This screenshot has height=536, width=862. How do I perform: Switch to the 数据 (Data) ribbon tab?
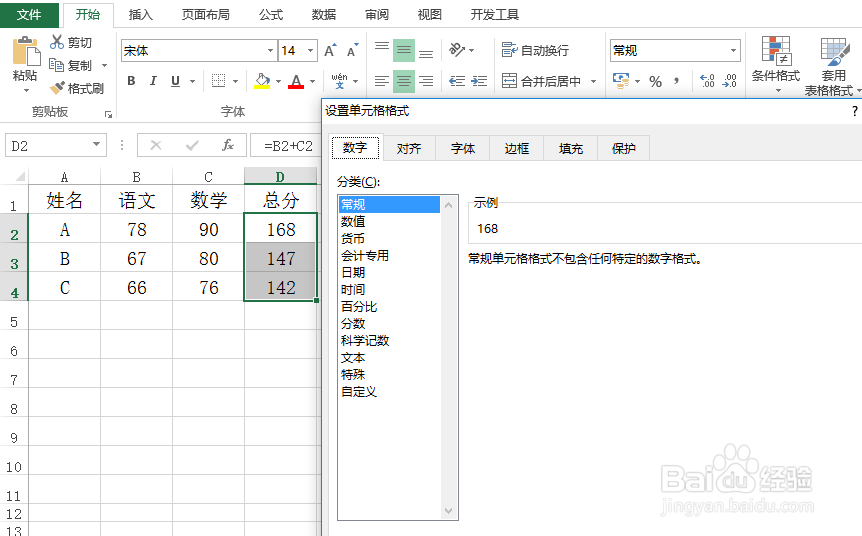324,15
